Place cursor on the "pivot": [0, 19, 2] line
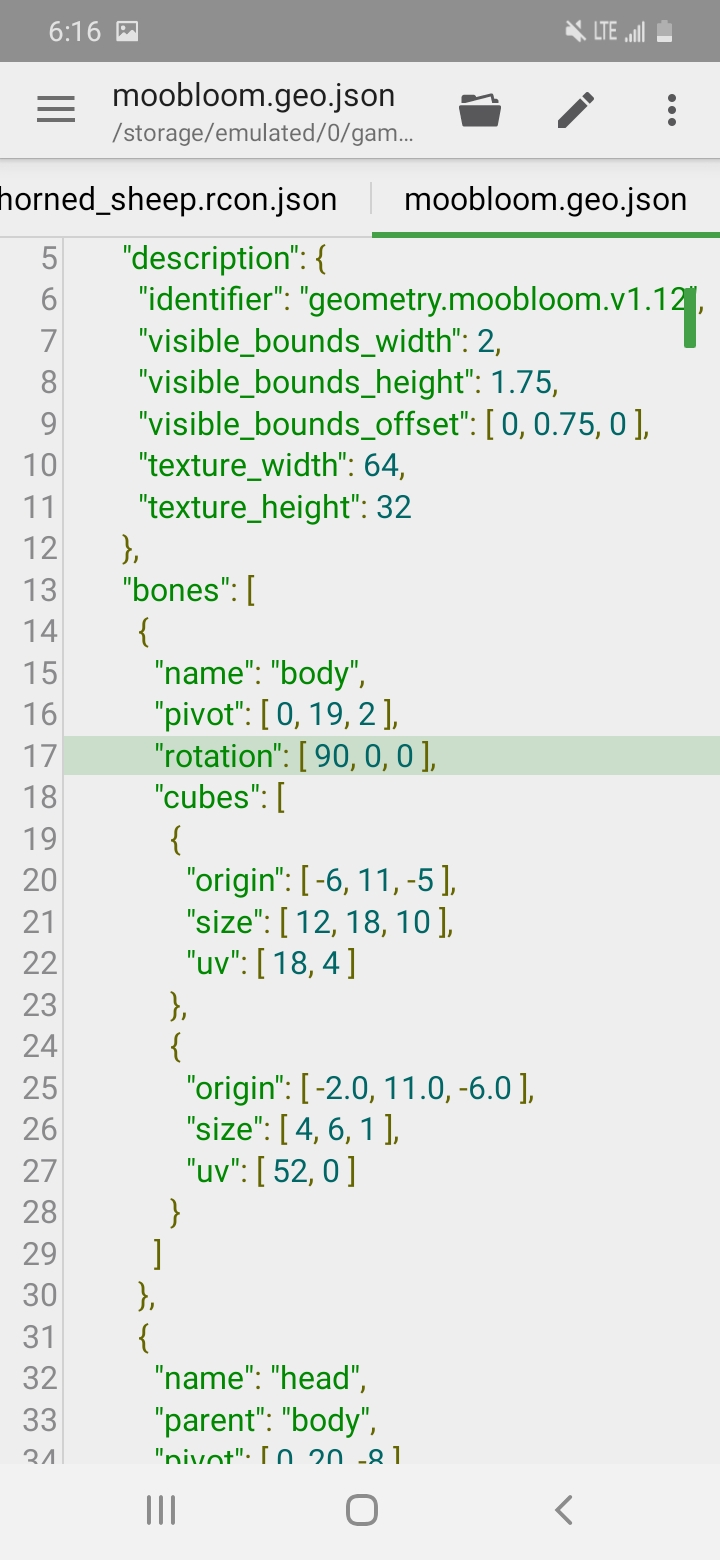Viewport: 720px width, 1560px height. [277, 714]
